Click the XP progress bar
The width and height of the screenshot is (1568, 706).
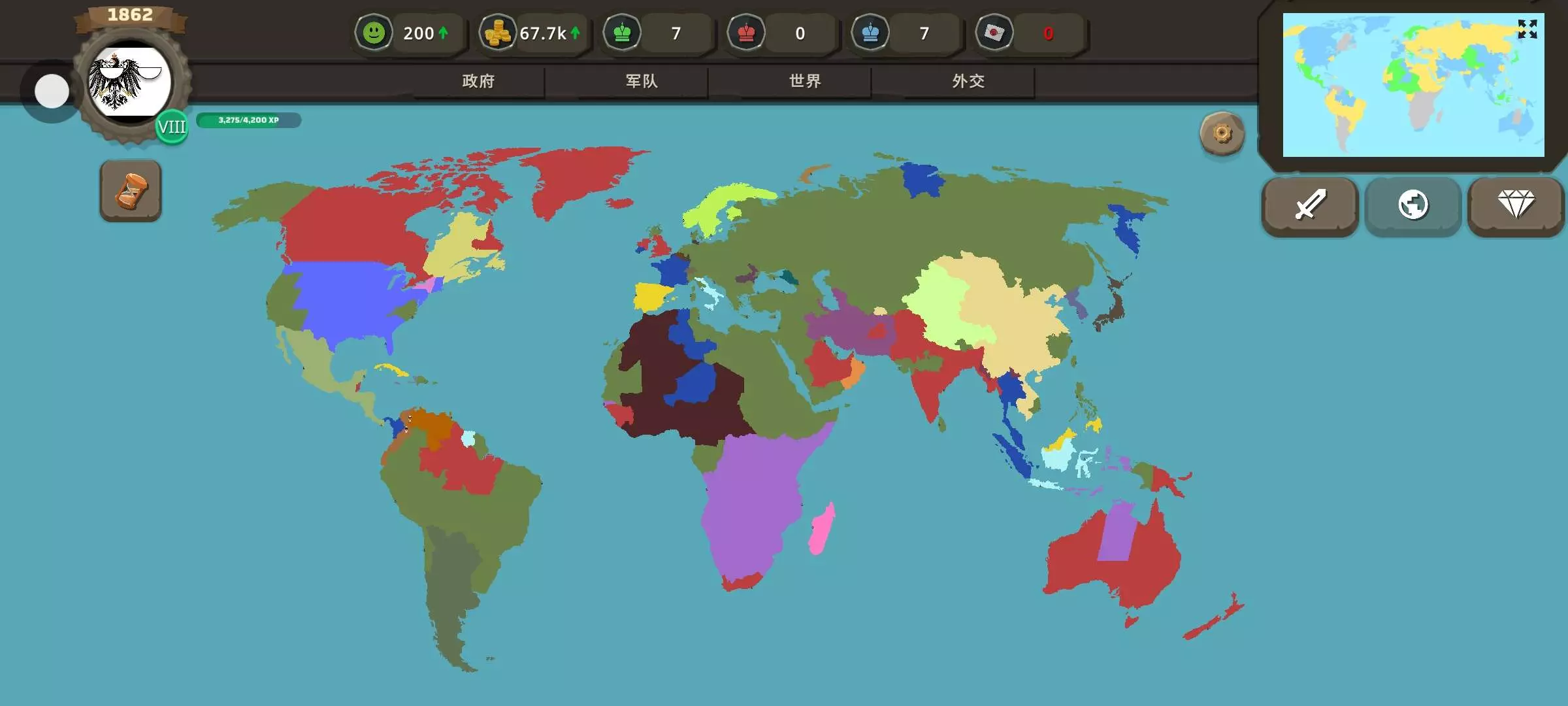(248, 120)
